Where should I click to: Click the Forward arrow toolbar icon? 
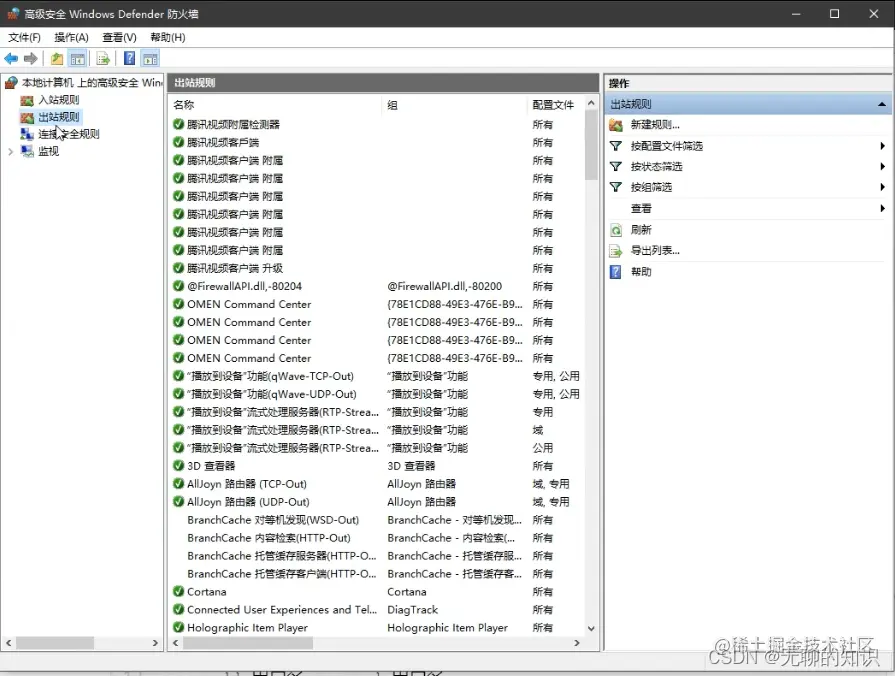[31, 58]
